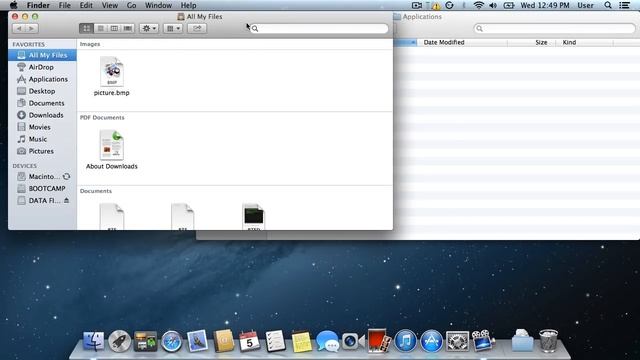The image size is (640, 360).
Task: Select the black-screen thumbnail under Documents
Action: 253,217
